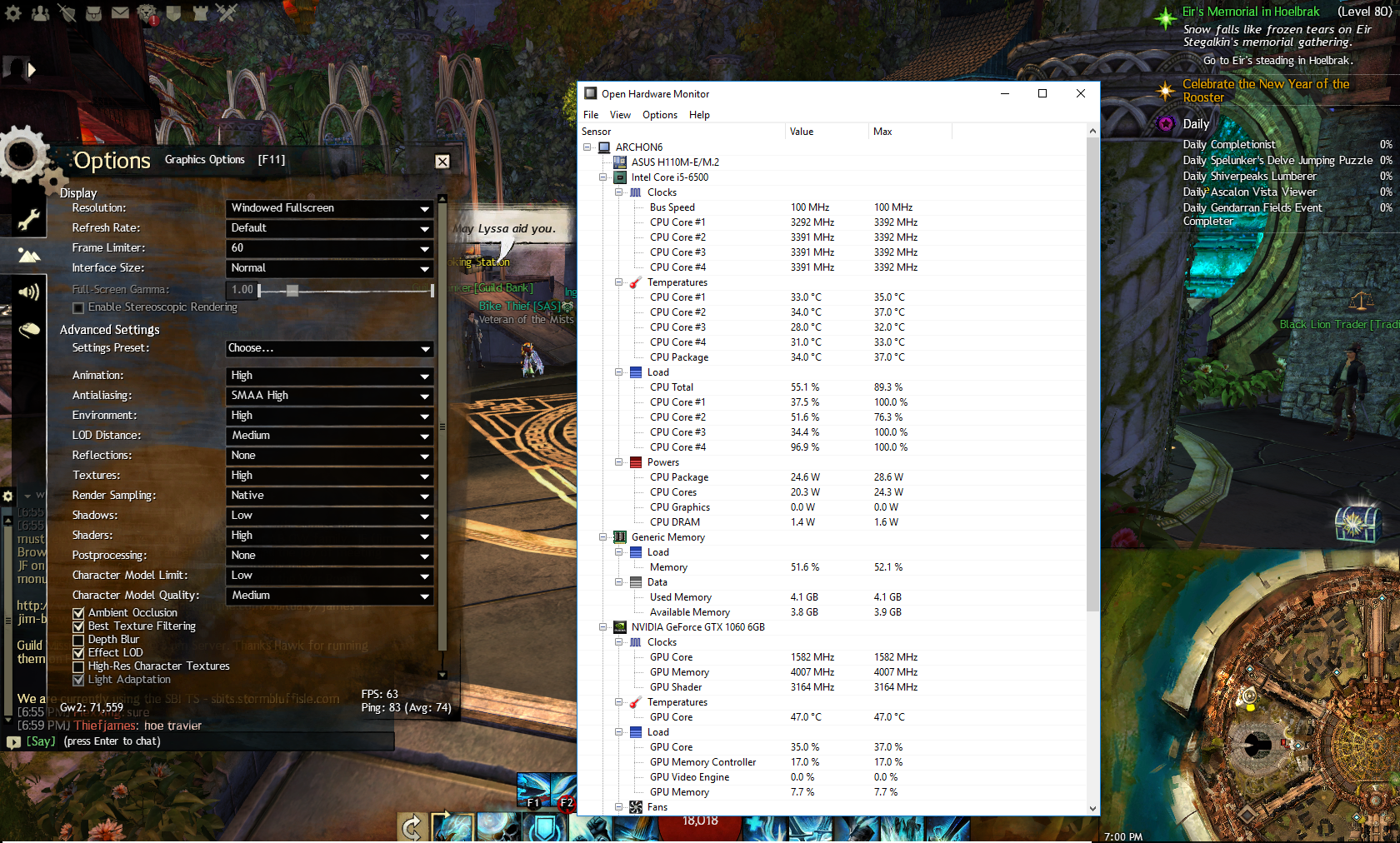This screenshot has width=1400, height=843.
Task: Activate the F2 profession skill
Action: (x=564, y=791)
